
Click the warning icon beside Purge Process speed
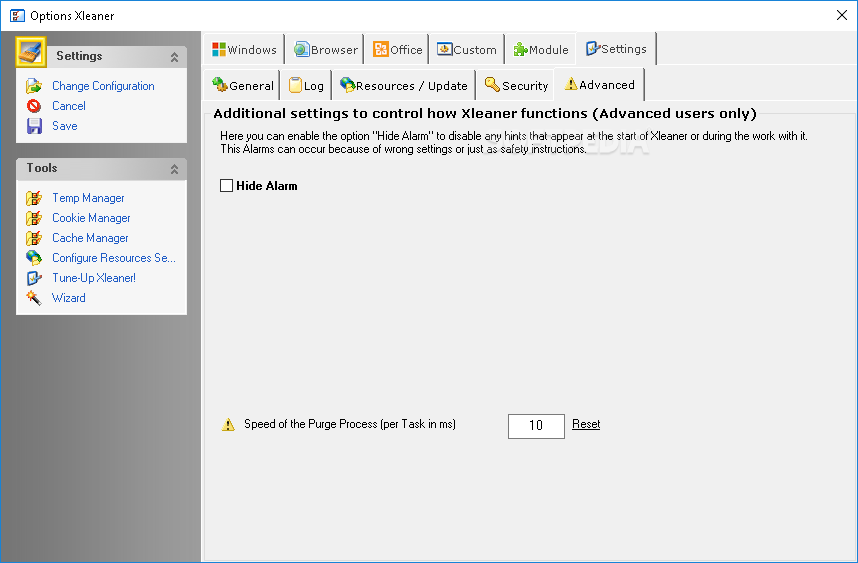tap(228, 425)
